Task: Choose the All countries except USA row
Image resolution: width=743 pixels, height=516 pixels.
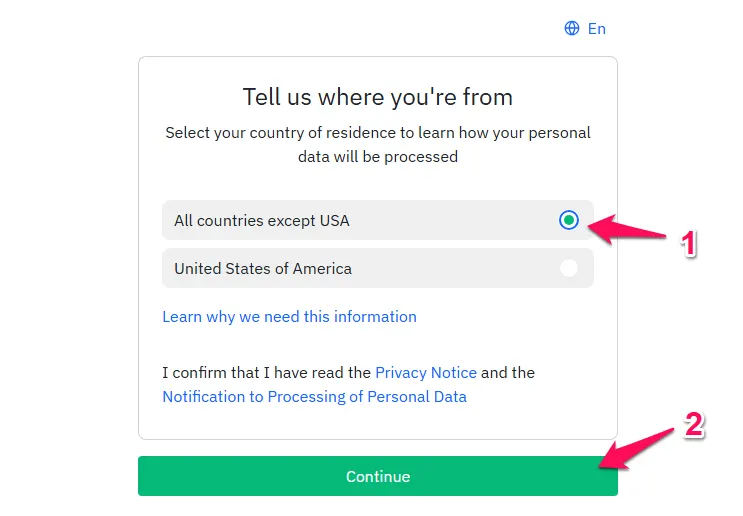Action: click(x=378, y=220)
